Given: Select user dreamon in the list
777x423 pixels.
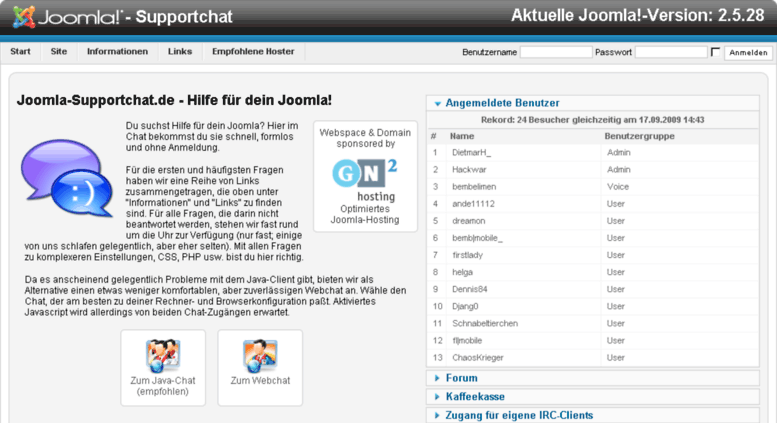Looking at the screenshot, I should [468, 221].
